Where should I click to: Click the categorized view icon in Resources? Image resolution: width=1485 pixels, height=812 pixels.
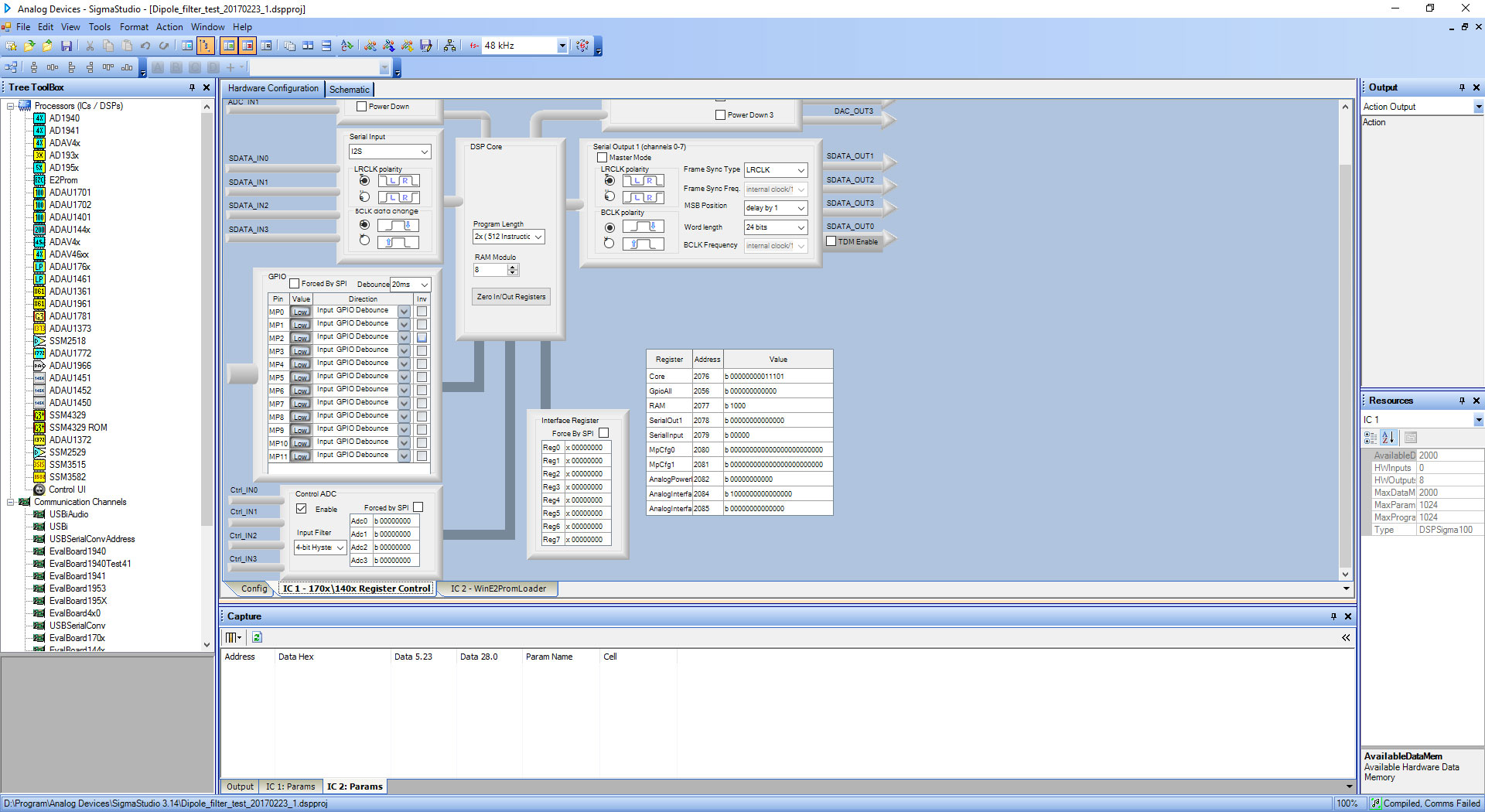[x=1371, y=437]
